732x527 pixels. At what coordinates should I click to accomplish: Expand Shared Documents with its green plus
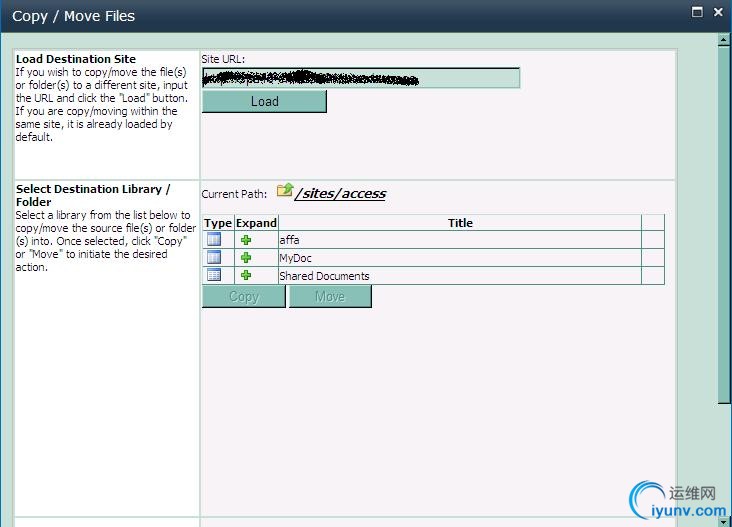246,275
